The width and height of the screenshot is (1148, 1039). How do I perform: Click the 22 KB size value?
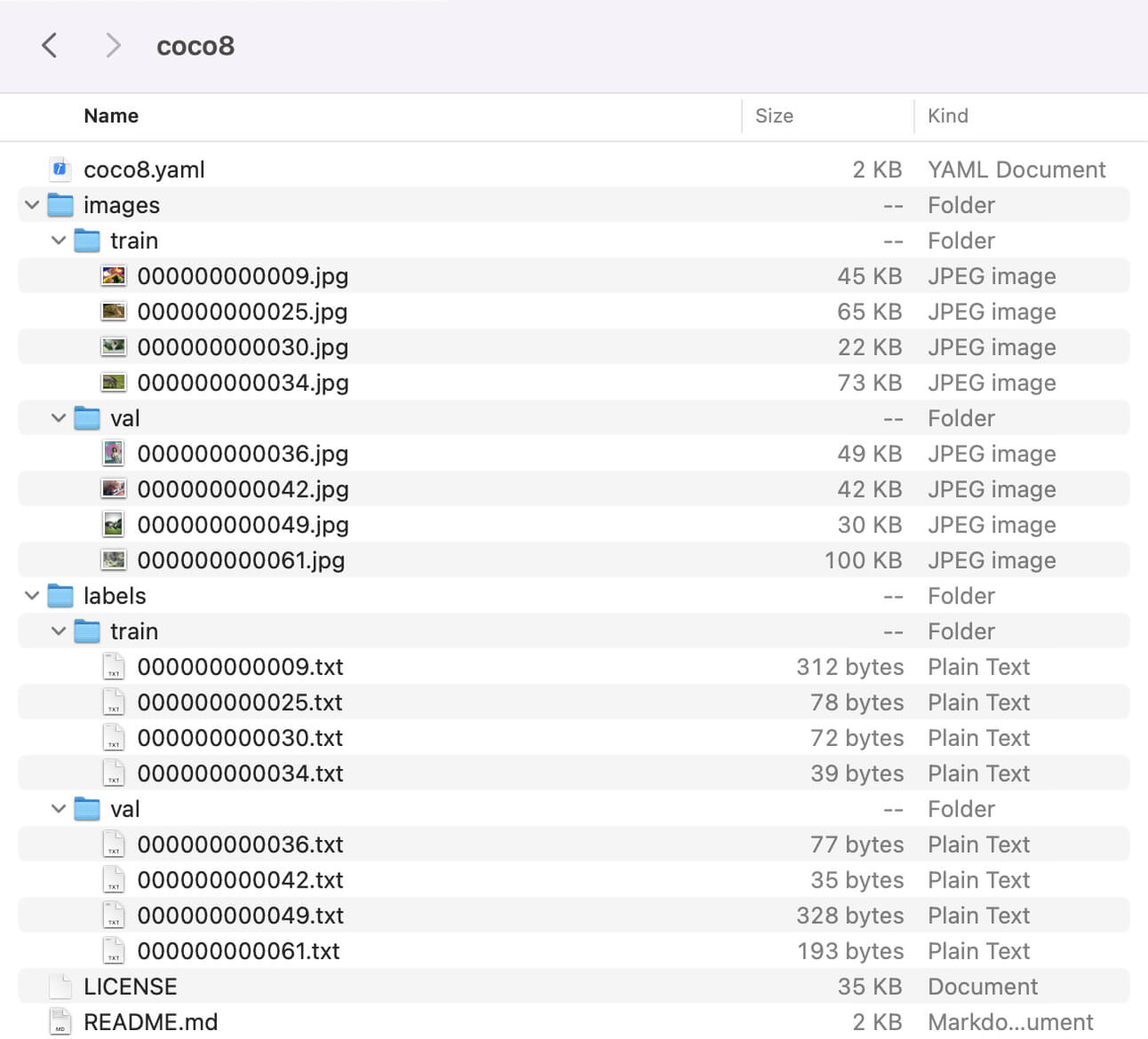(x=869, y=347)
